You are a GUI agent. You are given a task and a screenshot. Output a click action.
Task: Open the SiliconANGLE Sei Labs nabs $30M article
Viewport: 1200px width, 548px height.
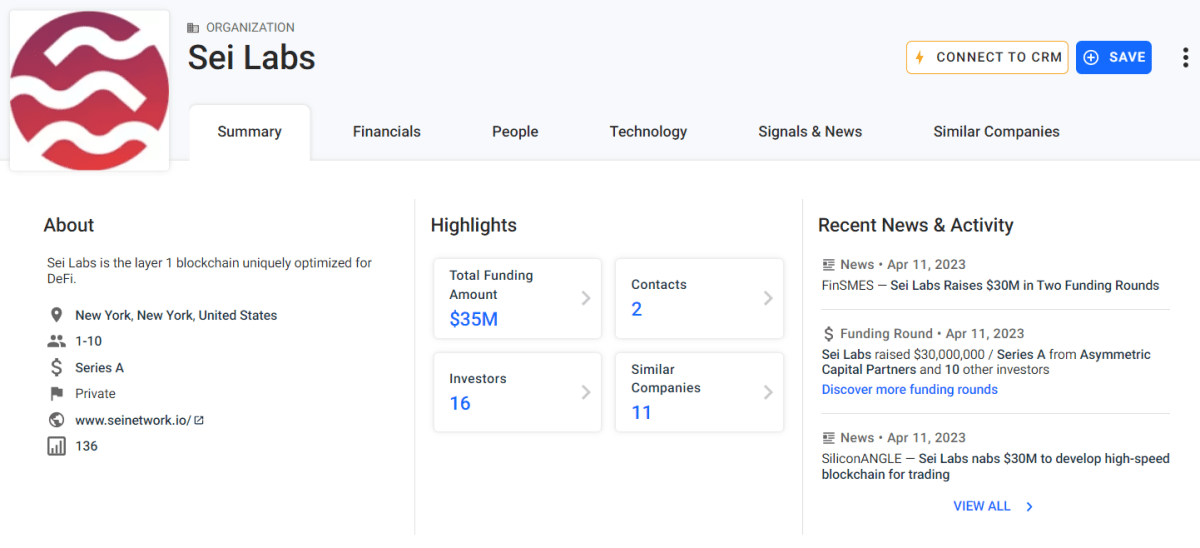coord(995,467)
